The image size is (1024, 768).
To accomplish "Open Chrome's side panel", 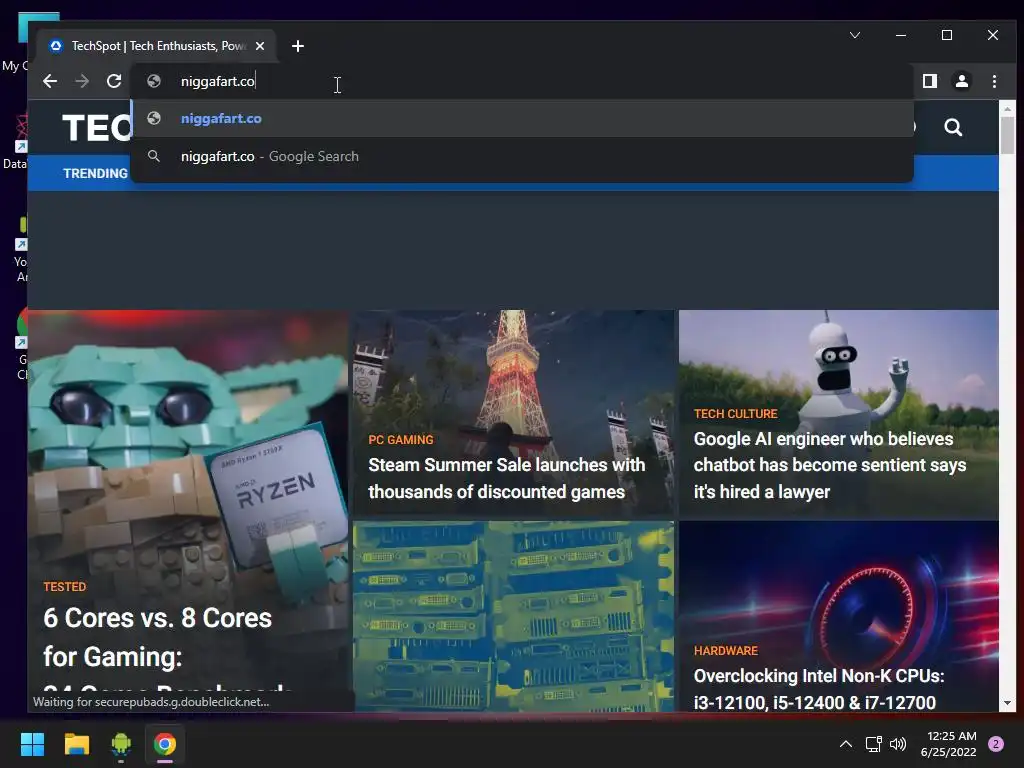I will [929, 81].
